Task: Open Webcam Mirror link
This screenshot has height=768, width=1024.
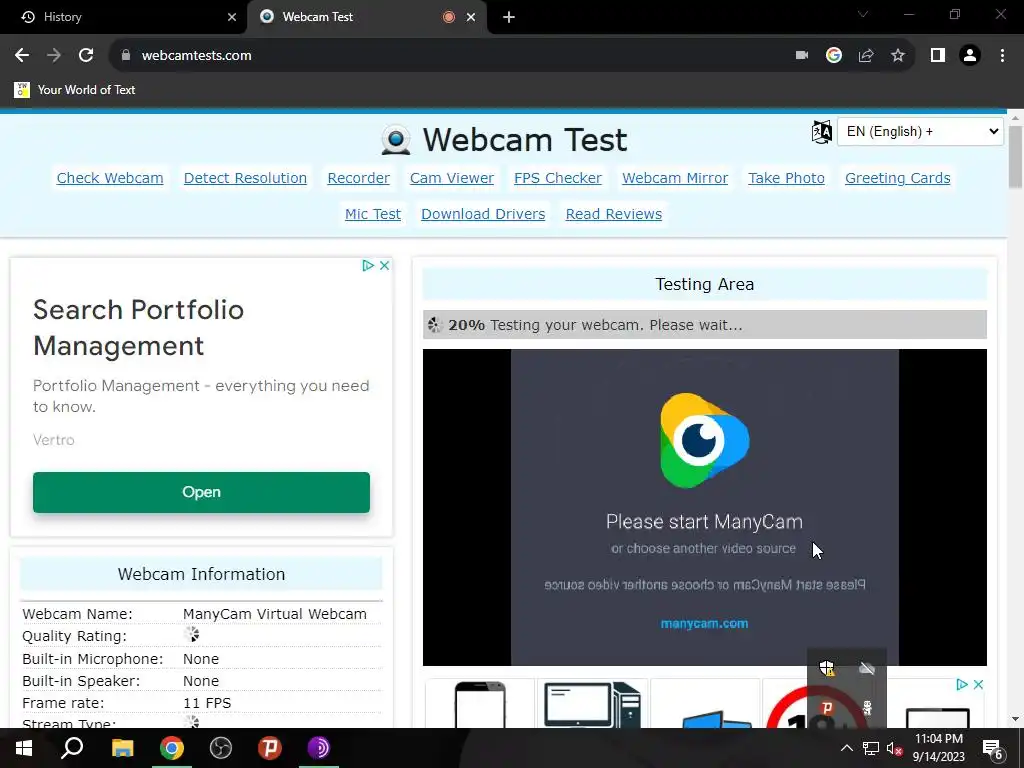Action: coord(675,178)
